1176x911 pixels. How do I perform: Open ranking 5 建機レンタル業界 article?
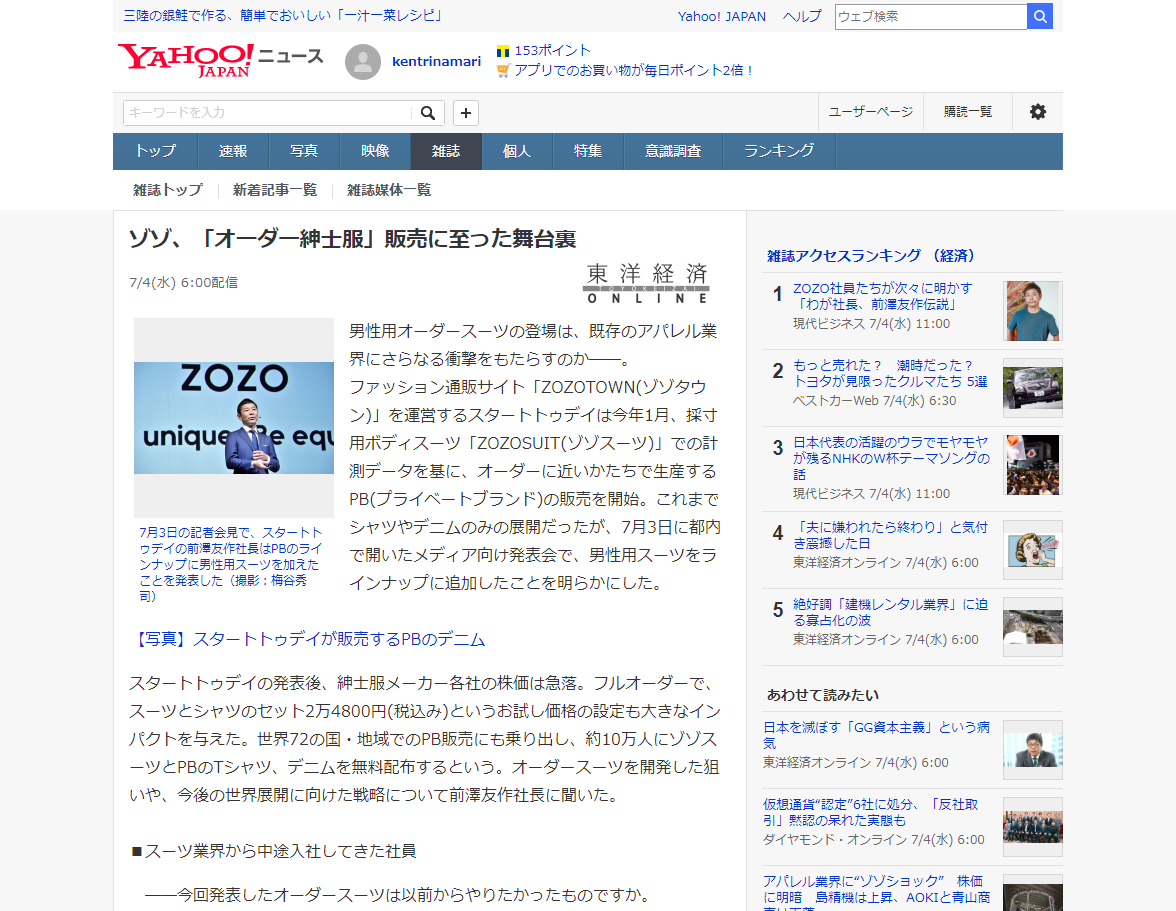coord(890,613)
